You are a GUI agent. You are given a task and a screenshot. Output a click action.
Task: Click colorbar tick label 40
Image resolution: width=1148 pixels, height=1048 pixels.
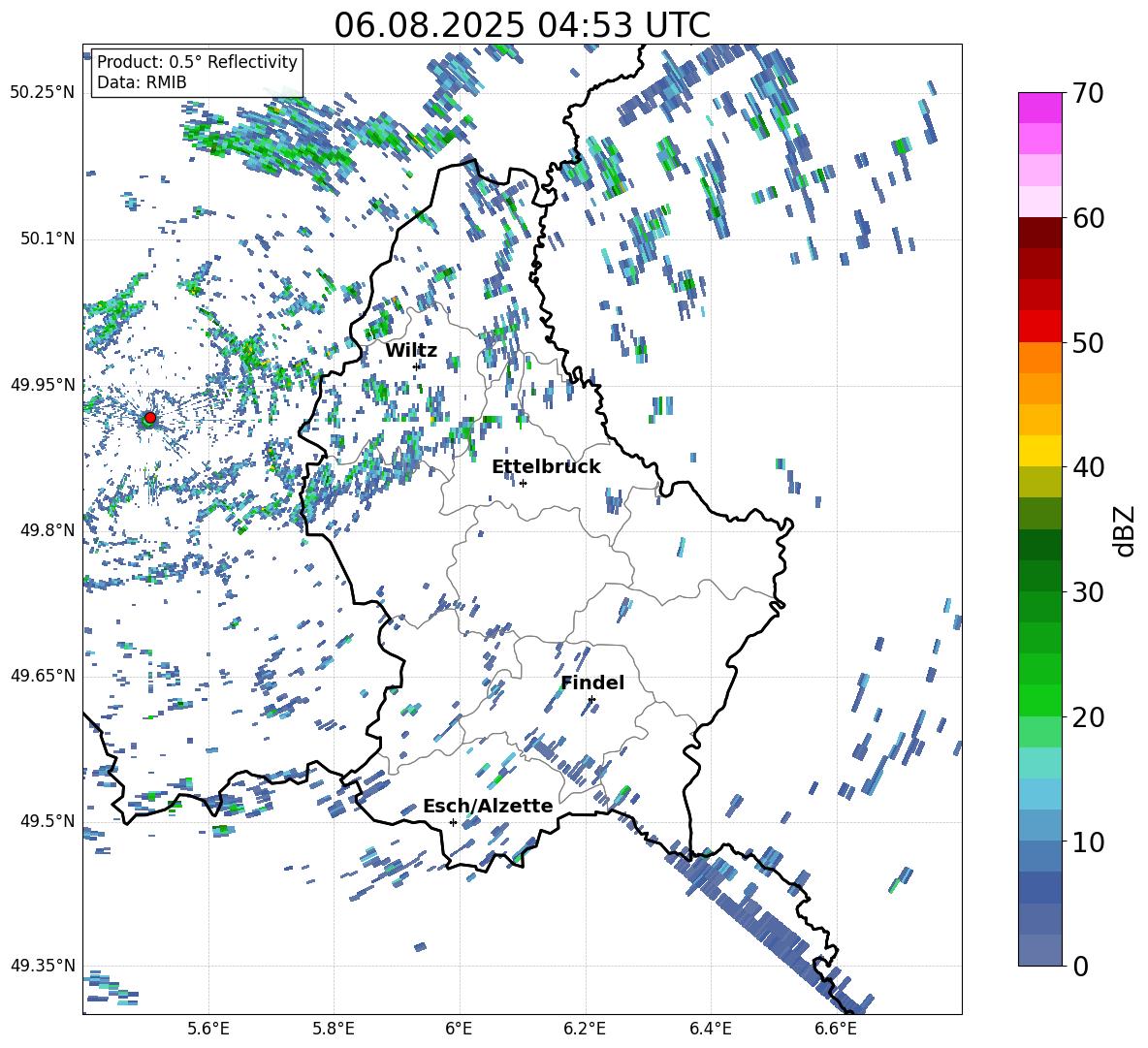[x=1088, y=467]
